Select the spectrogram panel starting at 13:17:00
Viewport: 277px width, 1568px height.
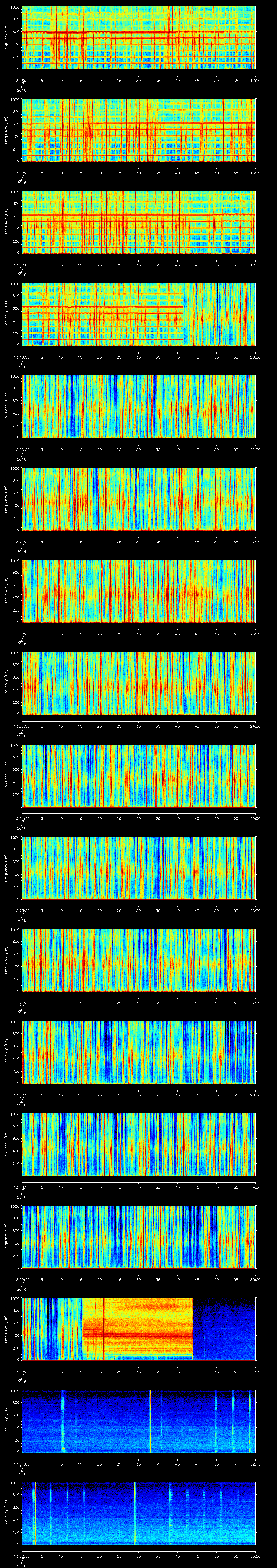click(x=139, y=130)
